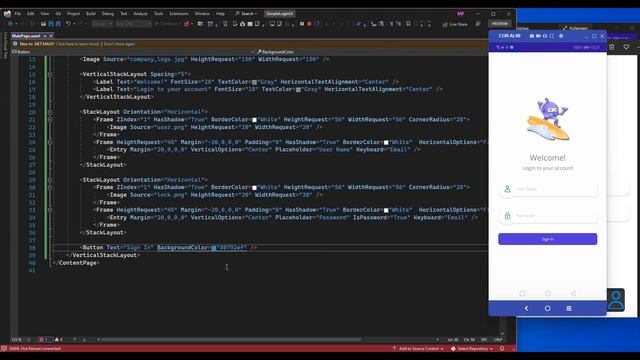Viewport: 640px width, 360px height.
Task: Click the Gray color swatch on line 17
Action: pyautogui.click(x=298, y=89)
